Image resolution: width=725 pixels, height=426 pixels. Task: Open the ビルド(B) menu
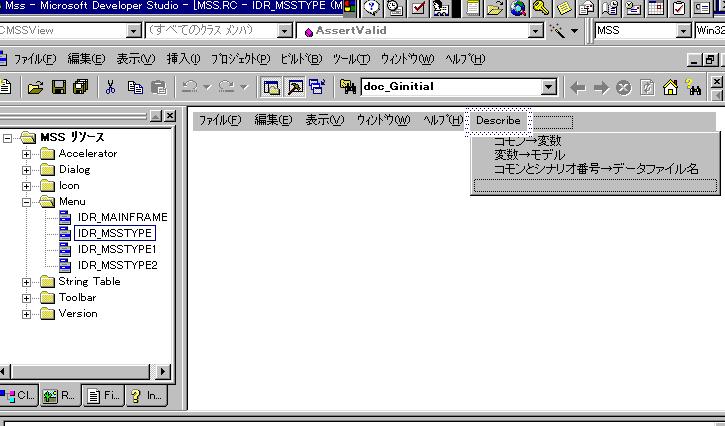[x=301, y=59]
